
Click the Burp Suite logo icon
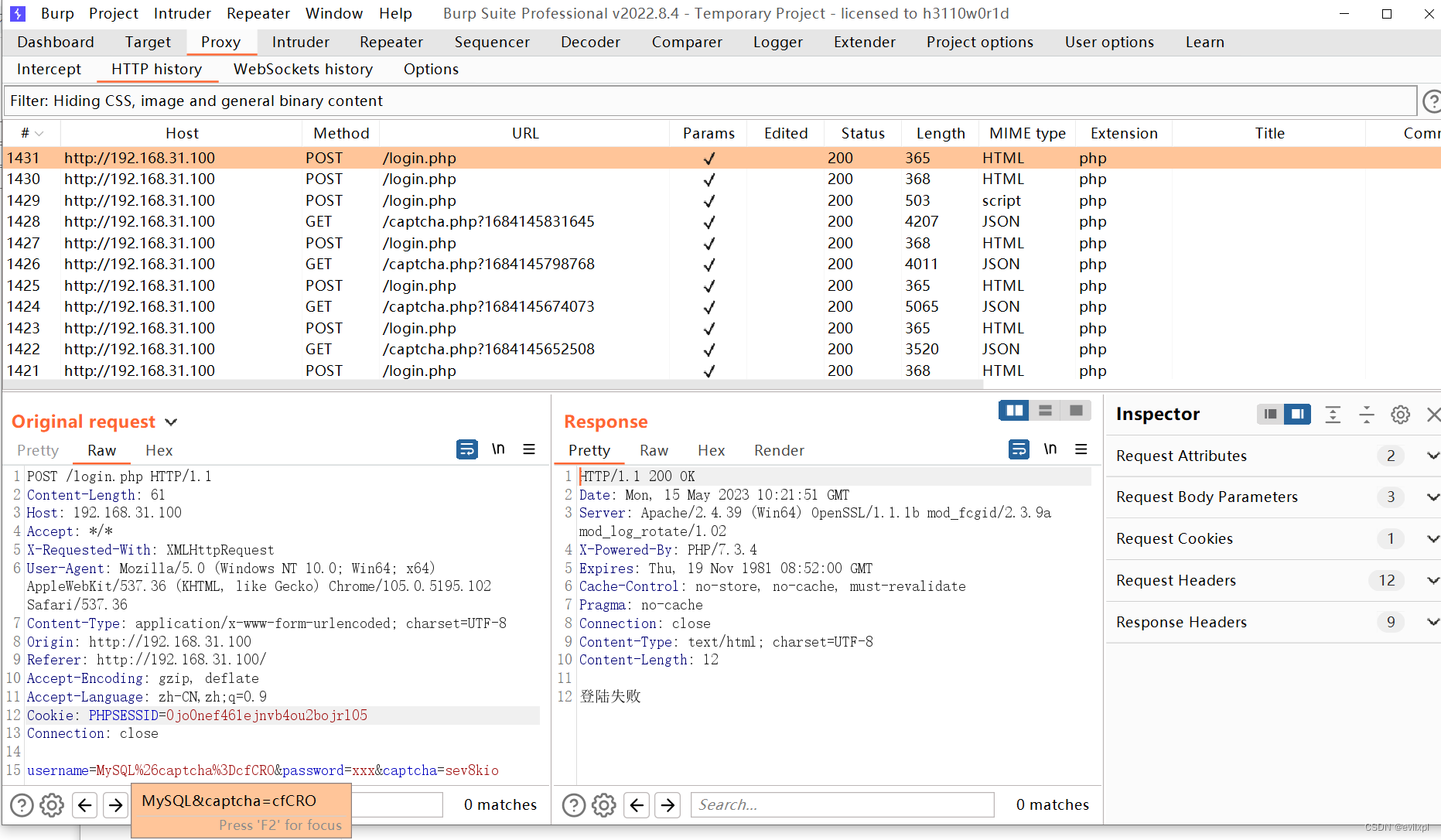[x=17, y=14]
